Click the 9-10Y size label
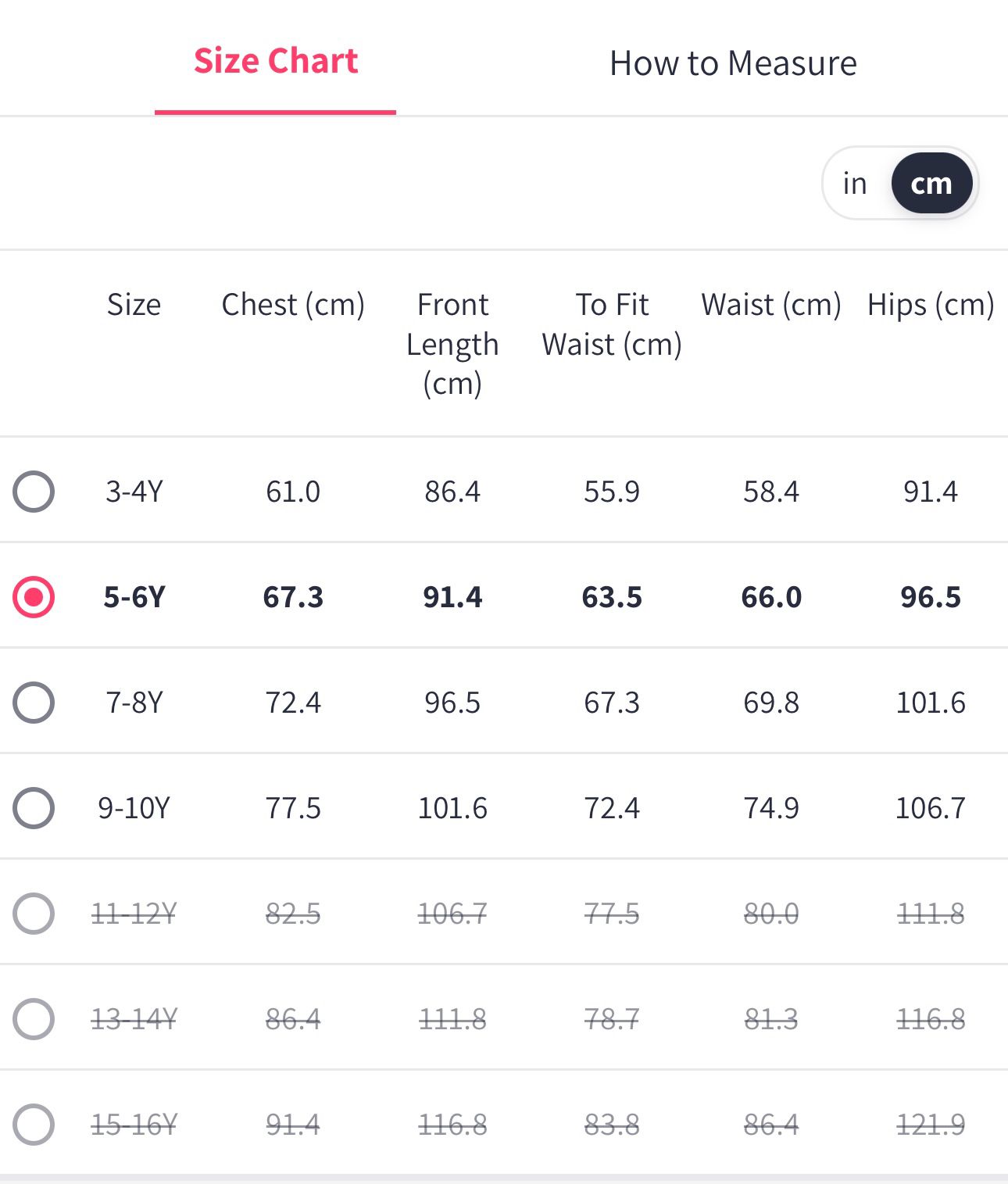1008x1184 pixels. coord(134,808)
